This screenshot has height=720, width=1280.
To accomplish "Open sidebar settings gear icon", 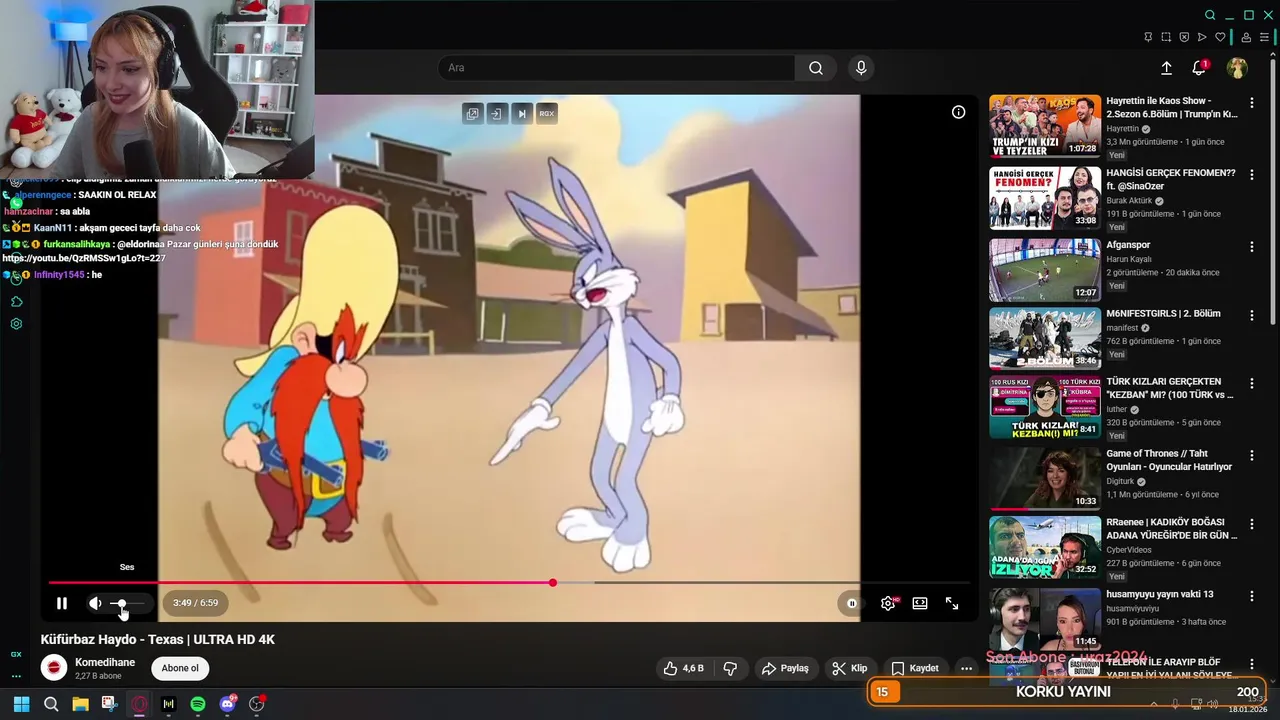I will (x=16, y=324).
